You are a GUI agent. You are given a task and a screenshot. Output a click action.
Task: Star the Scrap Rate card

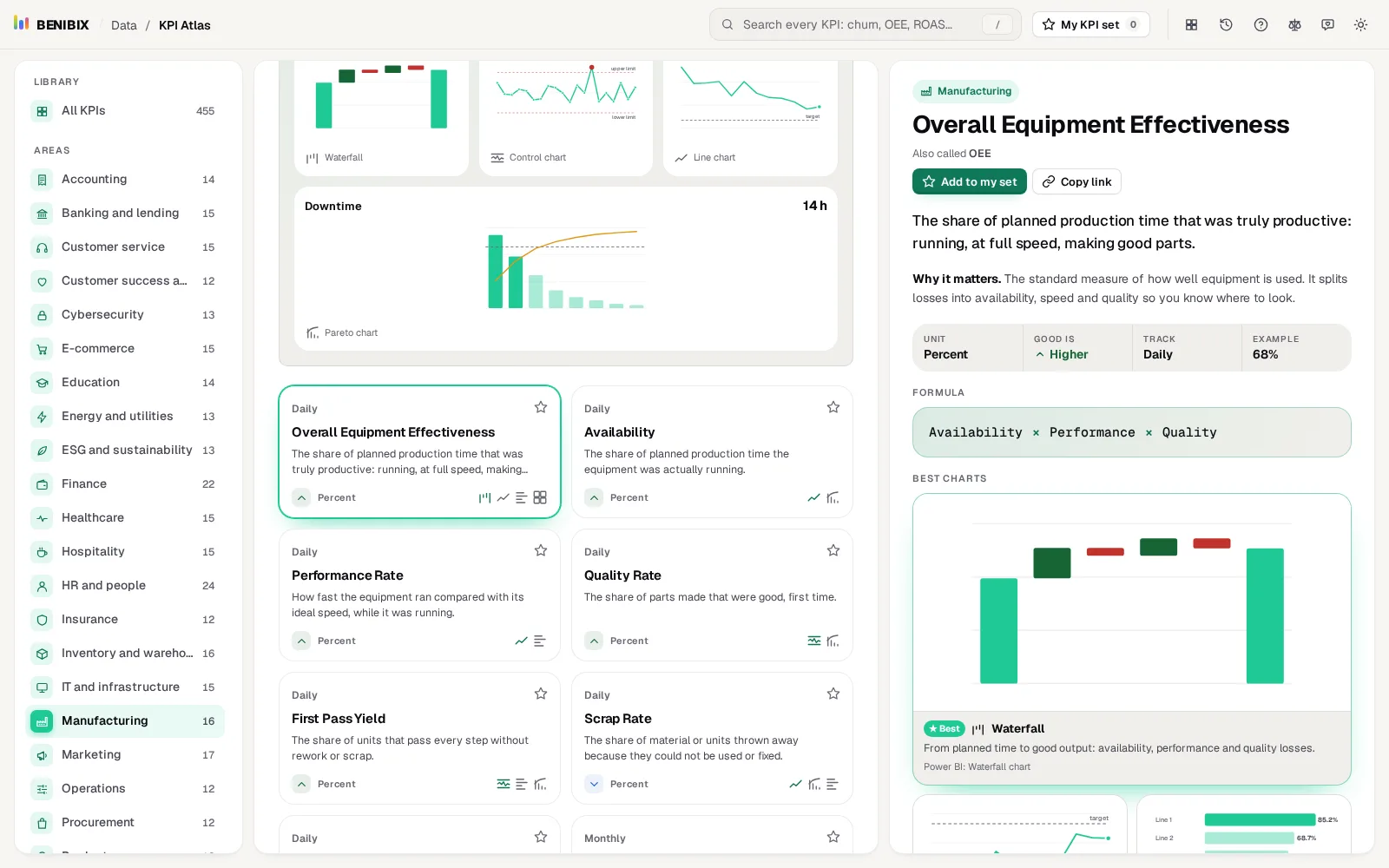coord(833,694)
